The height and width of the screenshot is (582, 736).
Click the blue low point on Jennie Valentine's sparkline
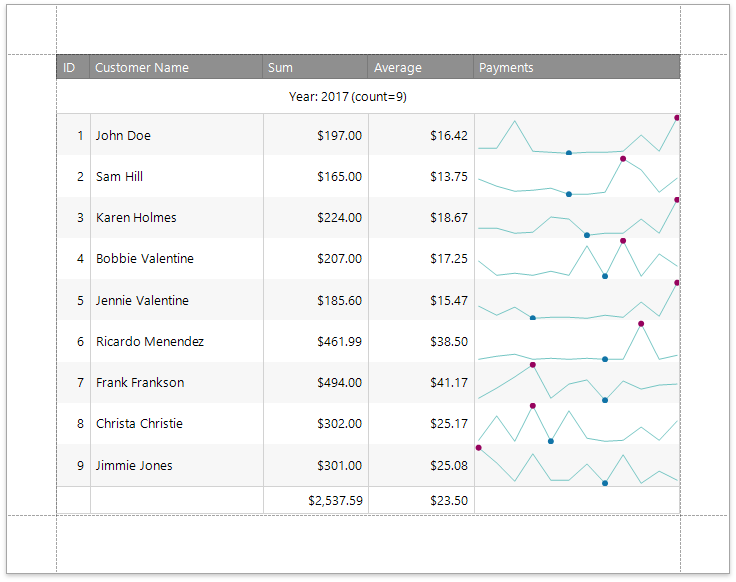click(533, 318)
